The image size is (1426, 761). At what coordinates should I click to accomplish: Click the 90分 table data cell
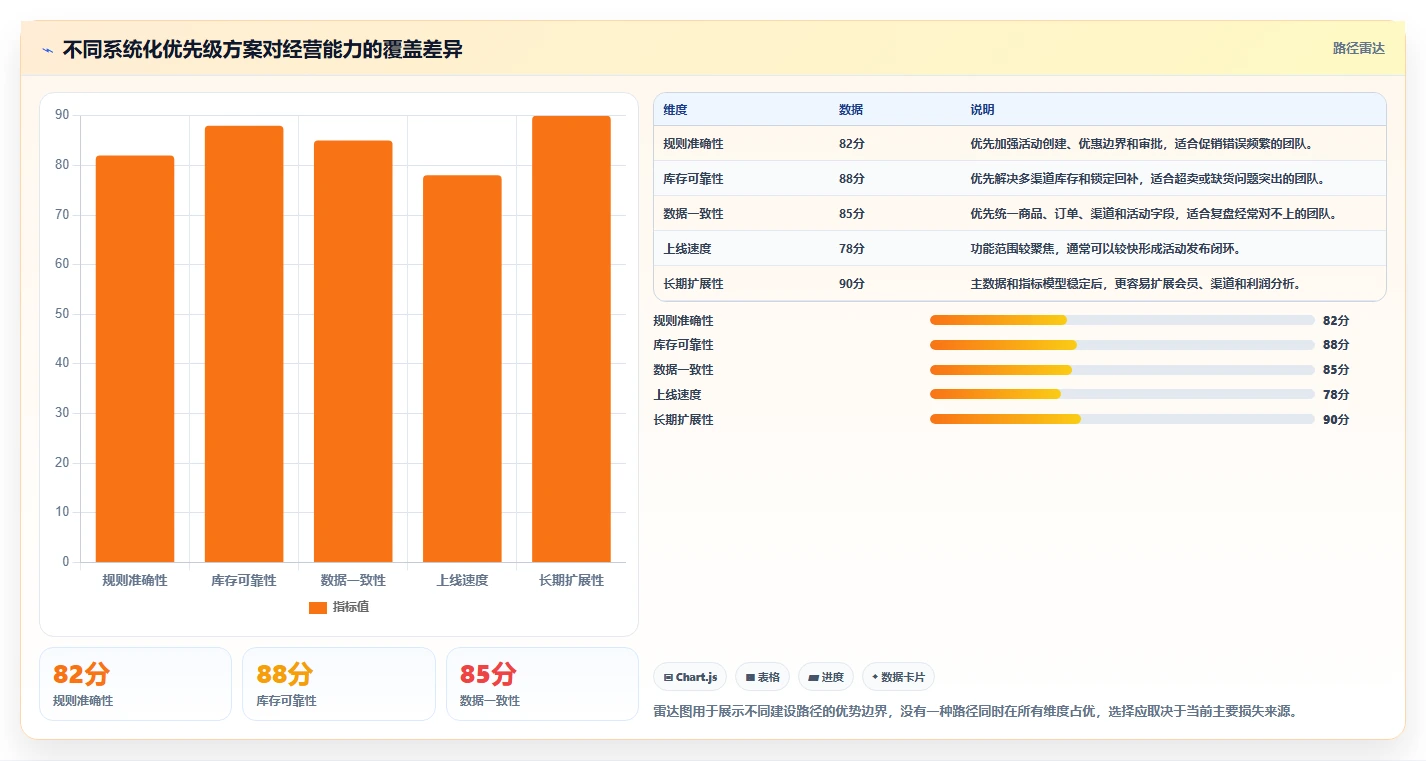coord(852,284)
